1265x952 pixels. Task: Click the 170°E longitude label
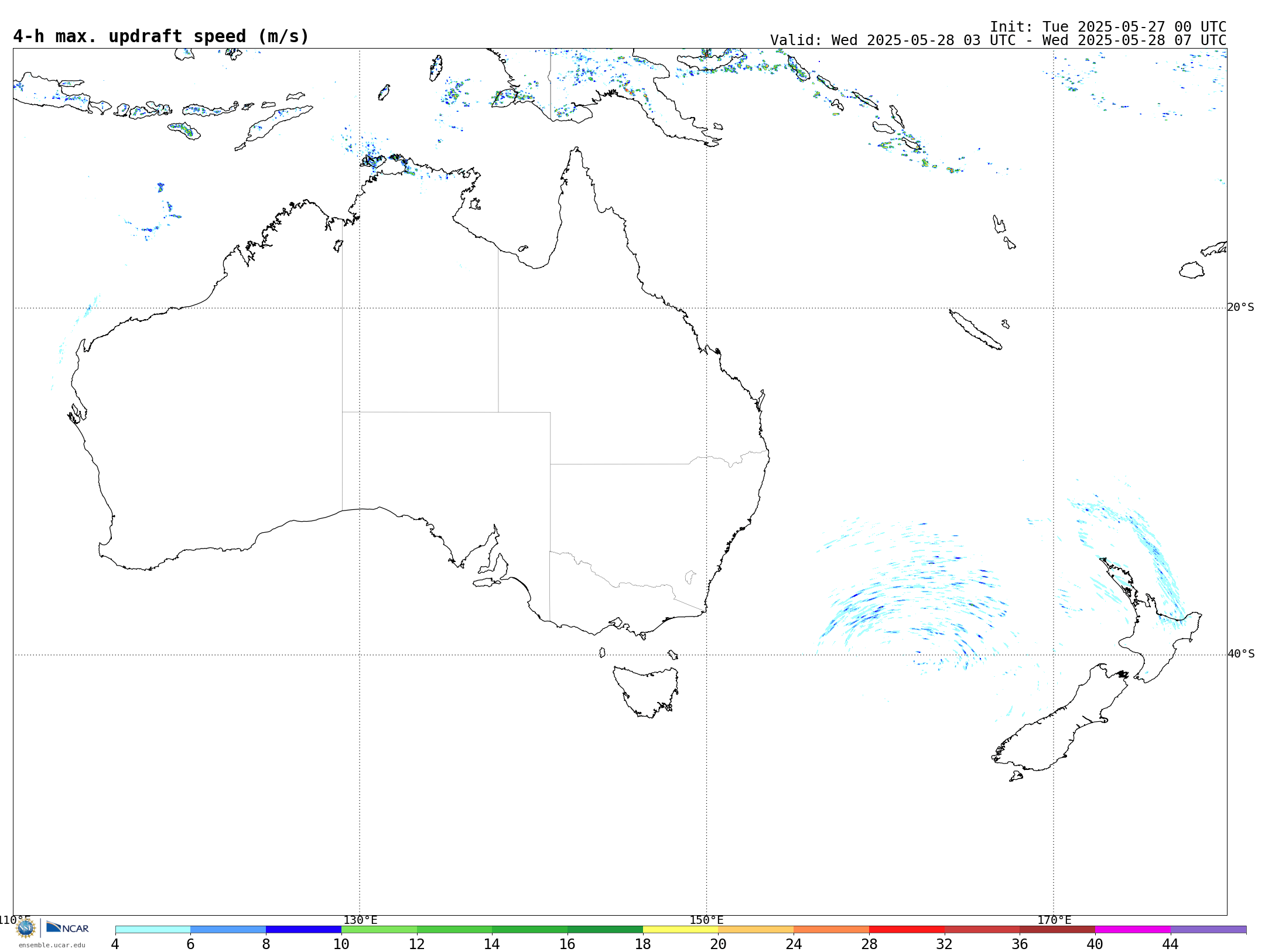[1054, 920]
